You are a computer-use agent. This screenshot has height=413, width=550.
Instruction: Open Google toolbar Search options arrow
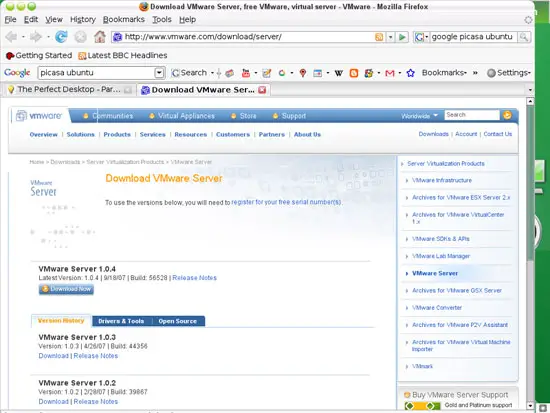click(212, 73)
